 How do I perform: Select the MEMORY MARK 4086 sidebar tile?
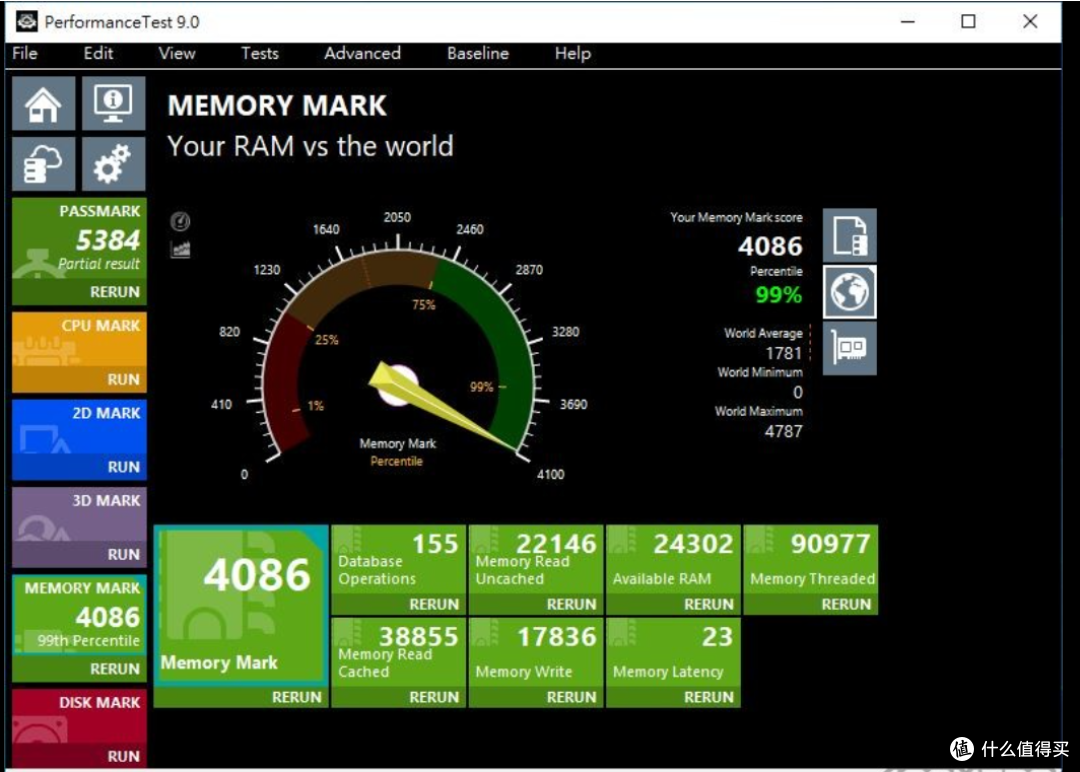click(x=79, y=614)
